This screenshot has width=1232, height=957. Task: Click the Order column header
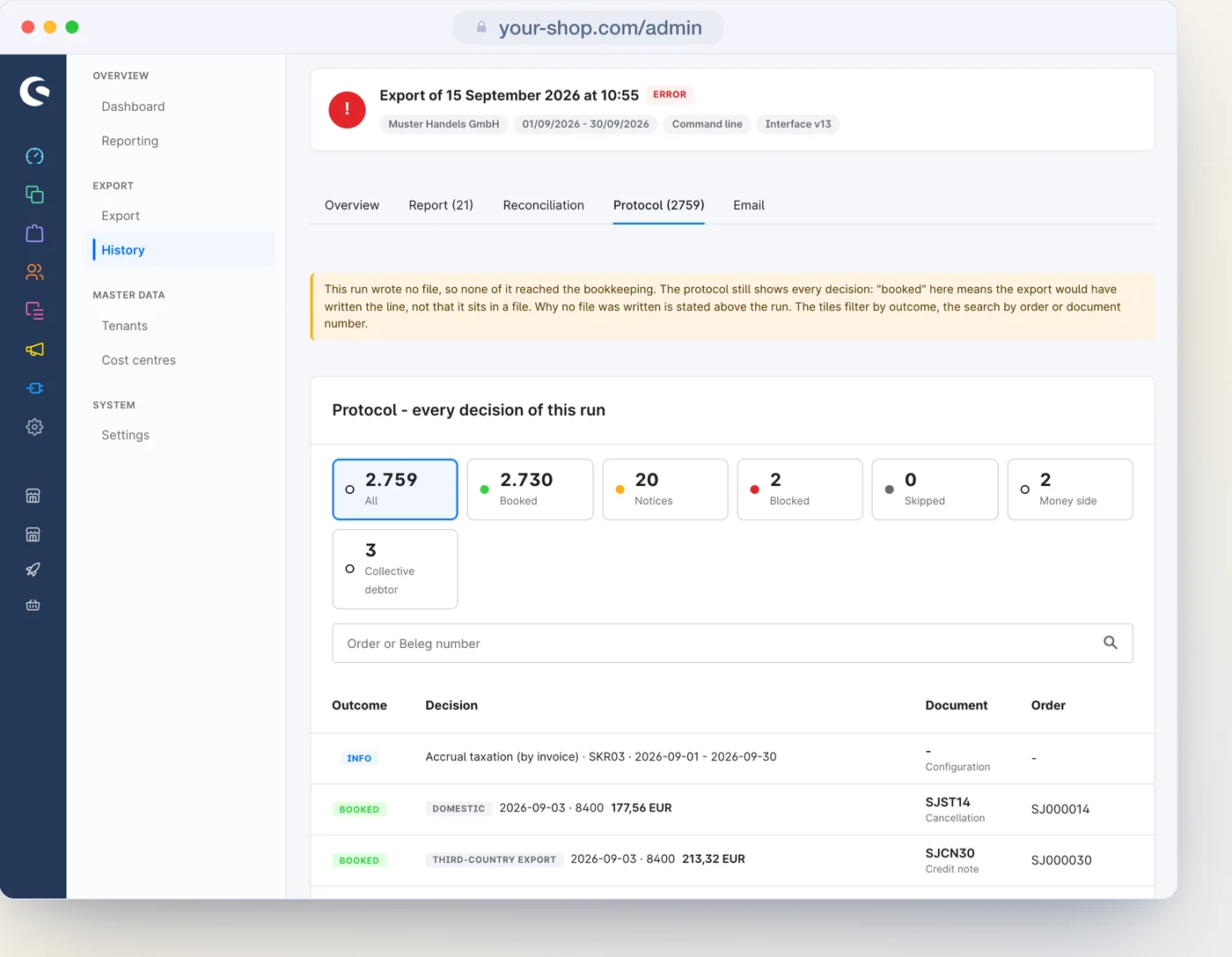click(x=1048, y=705)
